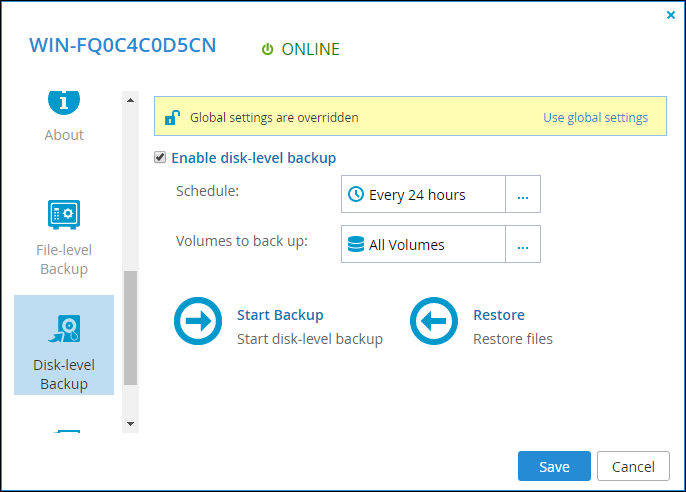Viewport: 686px width, 492px height.
Task: Click the Use global settings link
Action: tap(595, 118)
